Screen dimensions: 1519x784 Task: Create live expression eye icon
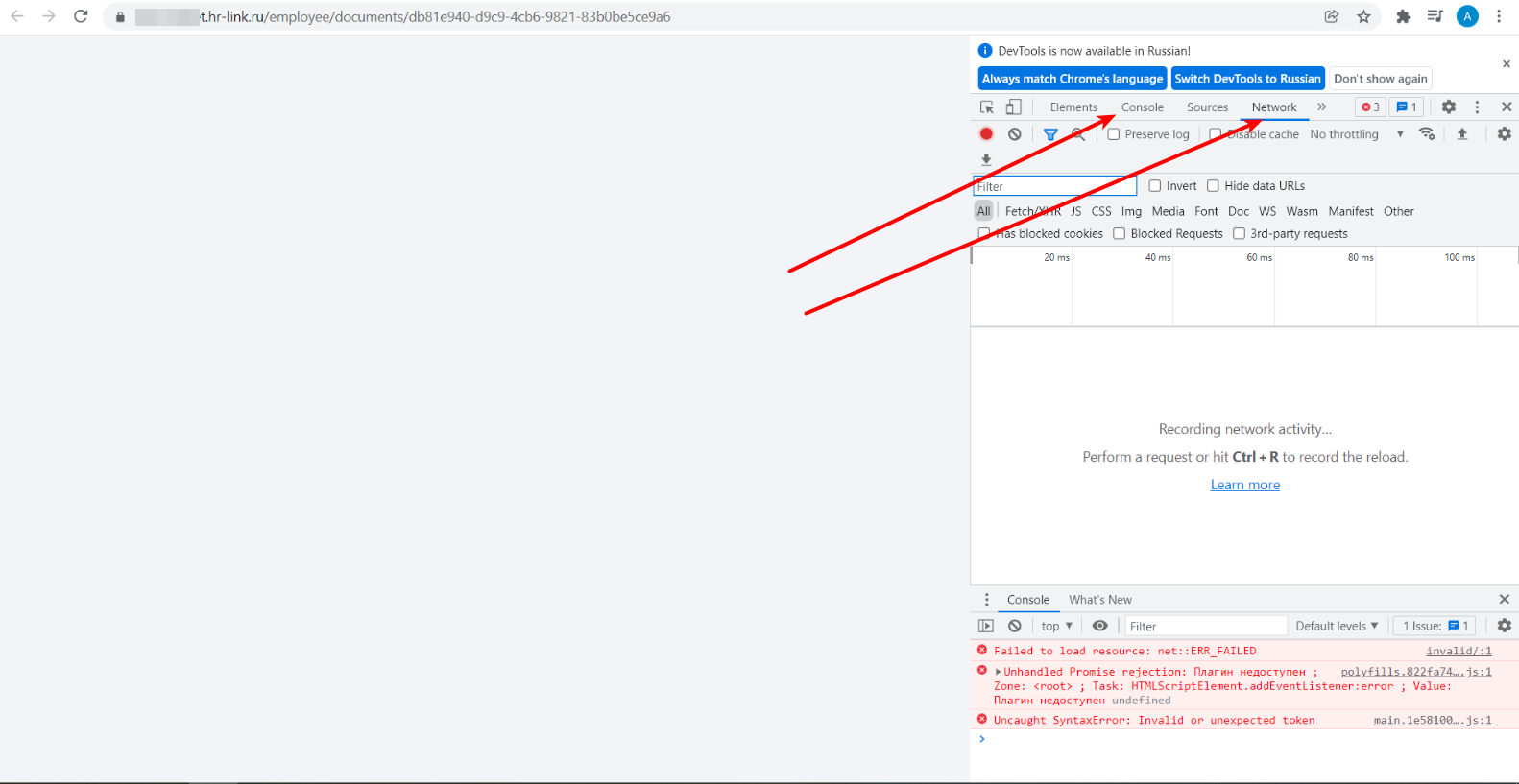pos(1100,626)
